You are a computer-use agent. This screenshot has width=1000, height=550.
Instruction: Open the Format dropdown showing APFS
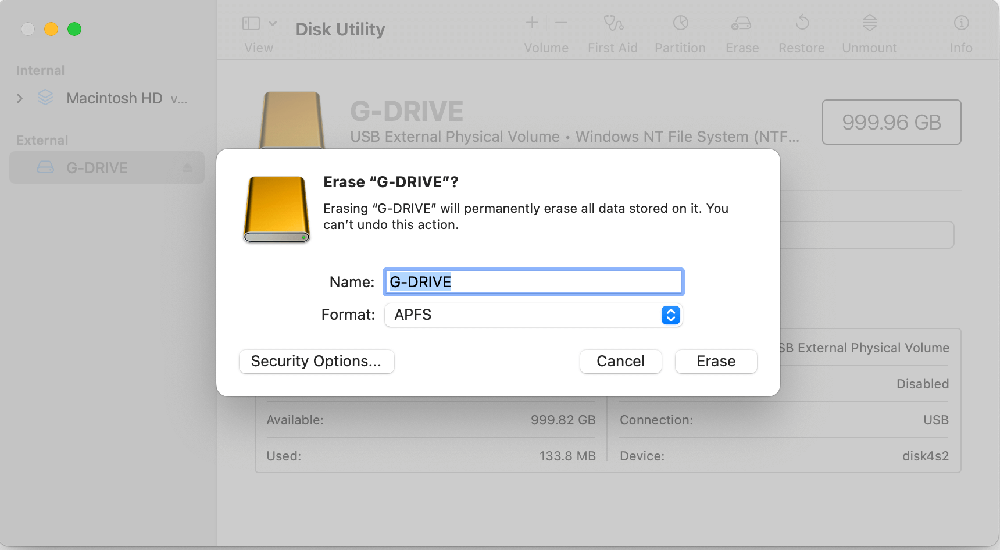pos(533,315)
